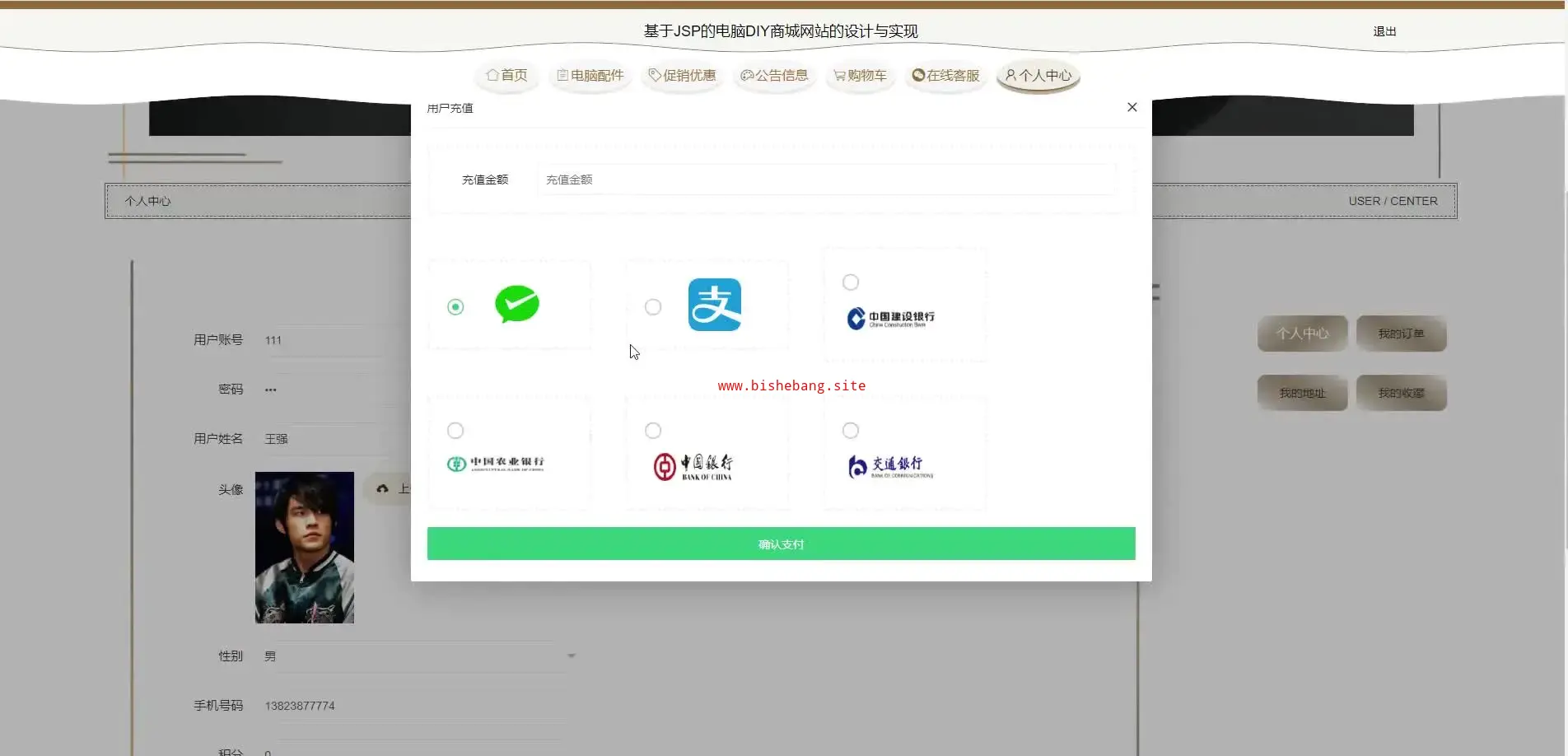Close the 用户充值 dialog
The height and width of the screenshot is (756, 1568).
click(x=1132, y=107)
